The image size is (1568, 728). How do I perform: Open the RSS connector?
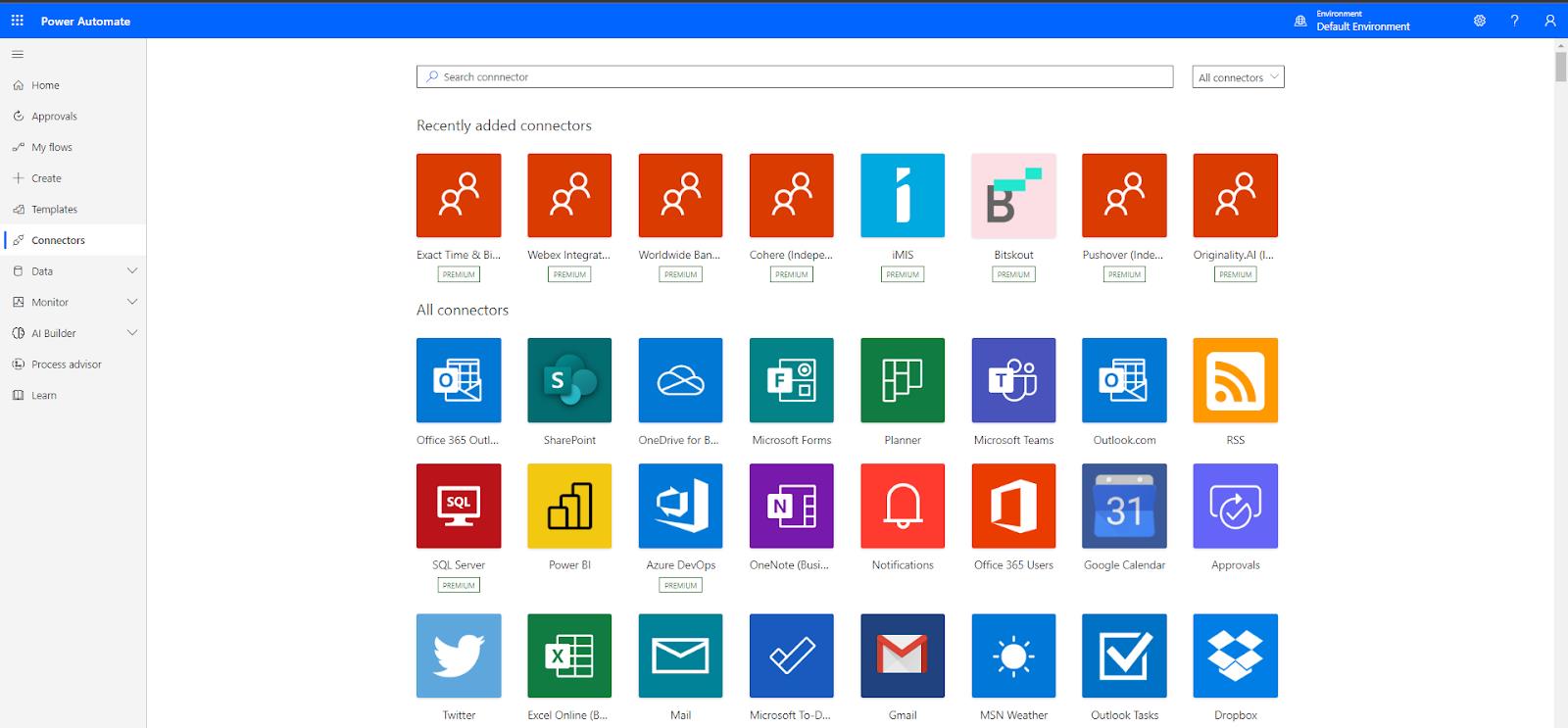pyautogui.click(x=1236, y=380)
